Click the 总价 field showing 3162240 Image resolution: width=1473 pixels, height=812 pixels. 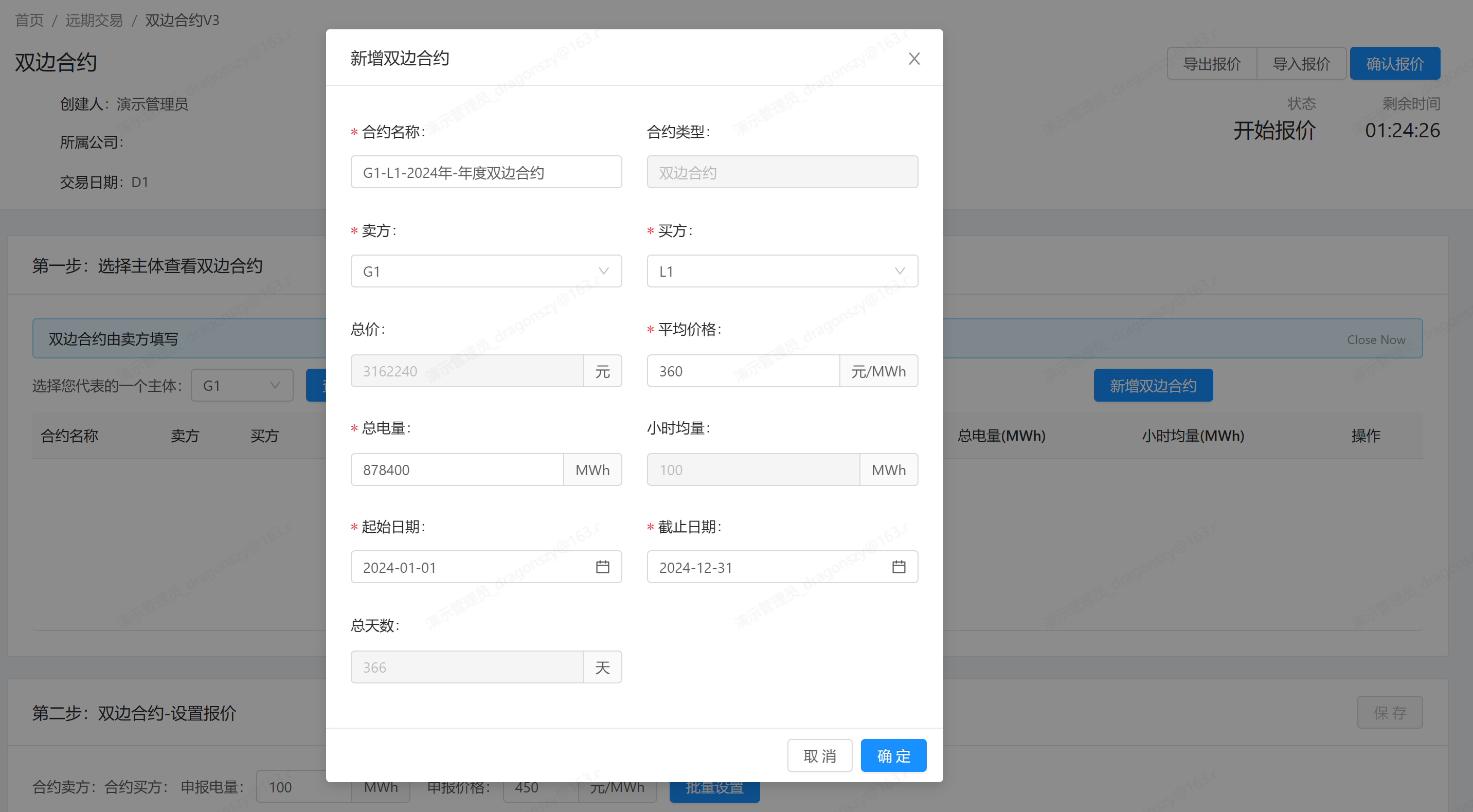pos(466,371)
